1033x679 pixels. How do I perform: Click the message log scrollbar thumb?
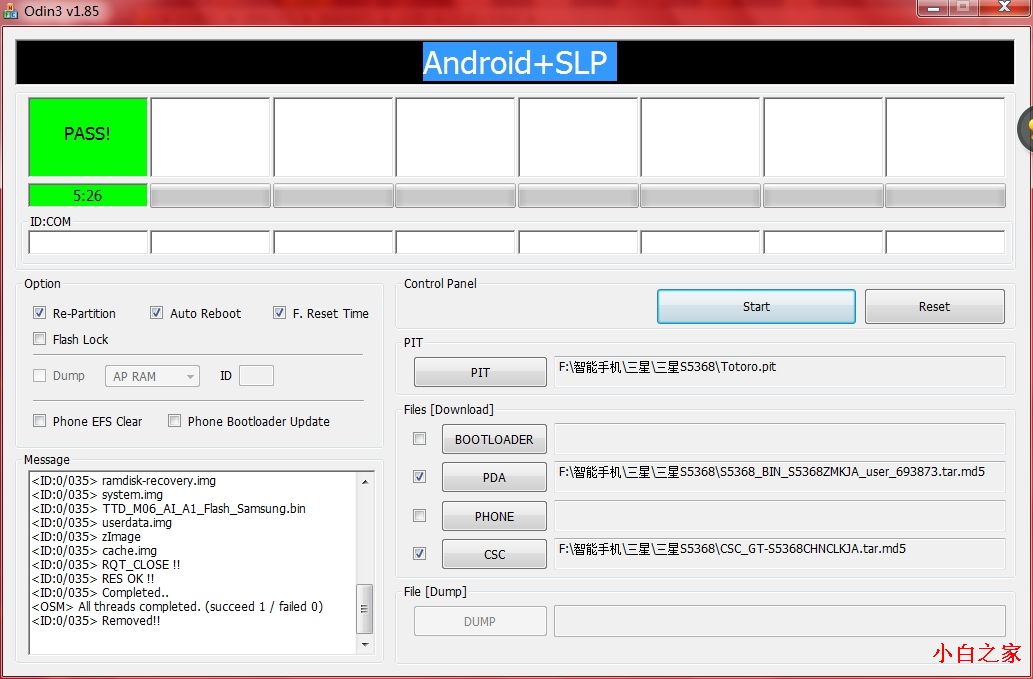pos(365,609)
